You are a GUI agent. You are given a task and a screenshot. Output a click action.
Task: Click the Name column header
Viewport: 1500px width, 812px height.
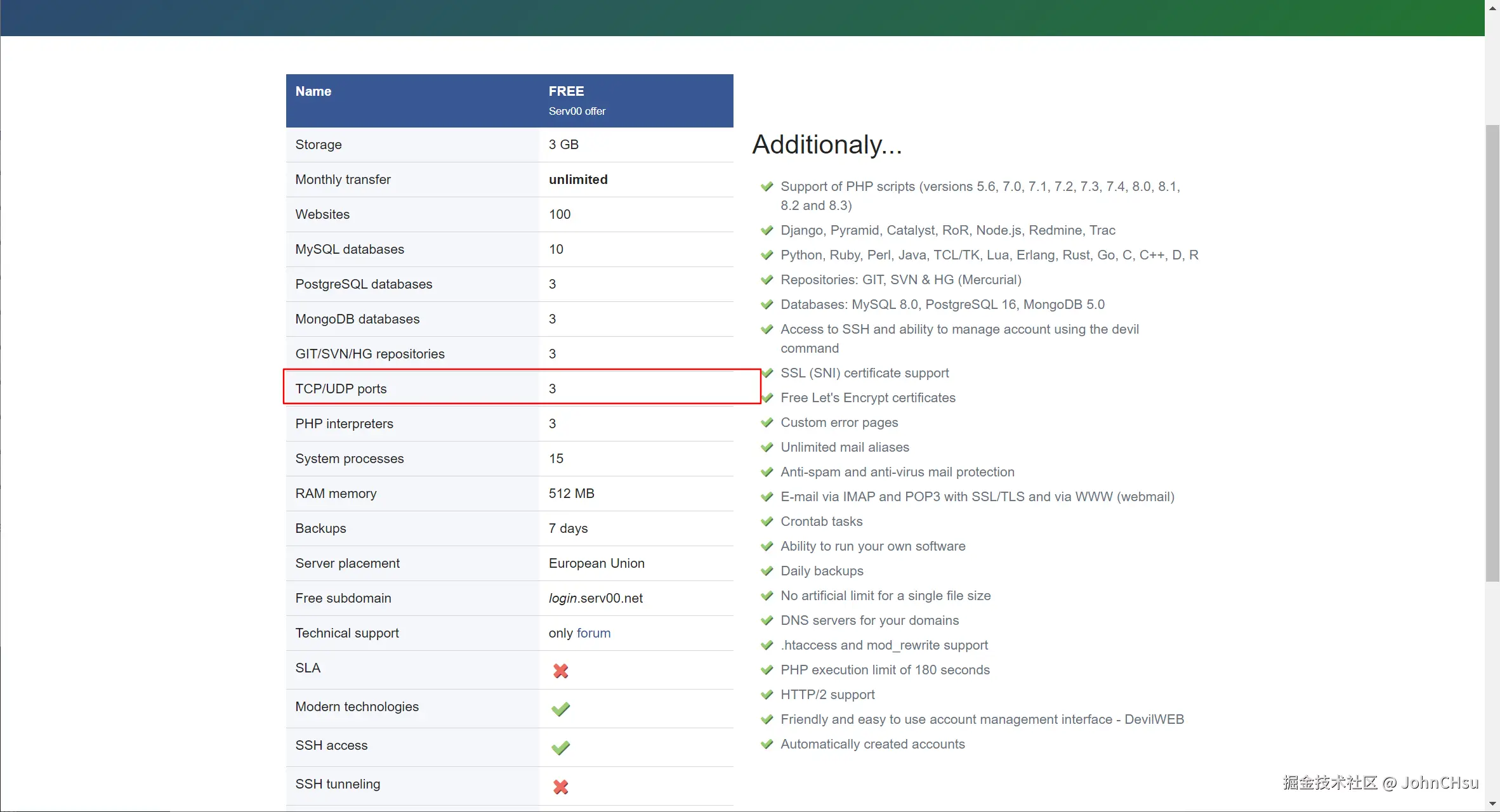click(313, 91)
